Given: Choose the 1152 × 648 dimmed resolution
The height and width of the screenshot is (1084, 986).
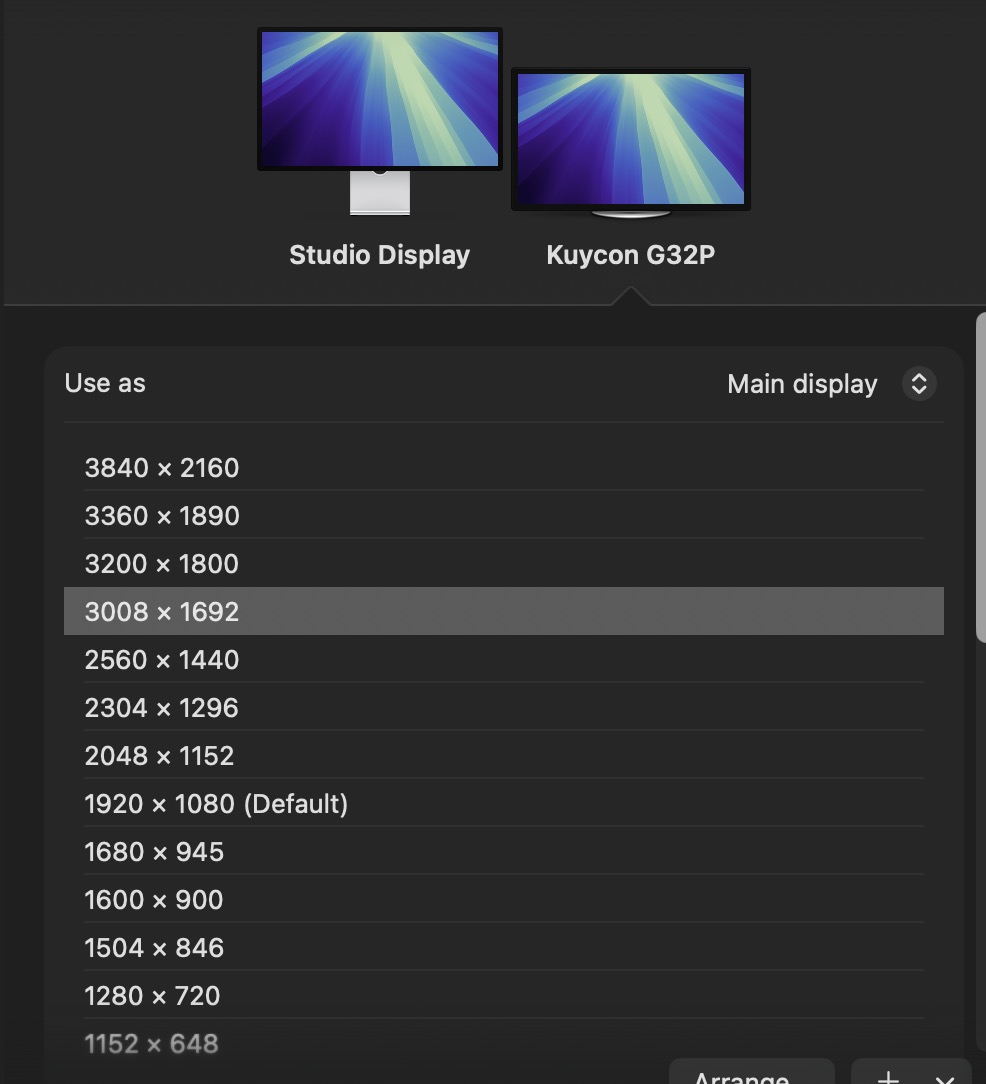Looking at the screenshot, I should 152,1043.
